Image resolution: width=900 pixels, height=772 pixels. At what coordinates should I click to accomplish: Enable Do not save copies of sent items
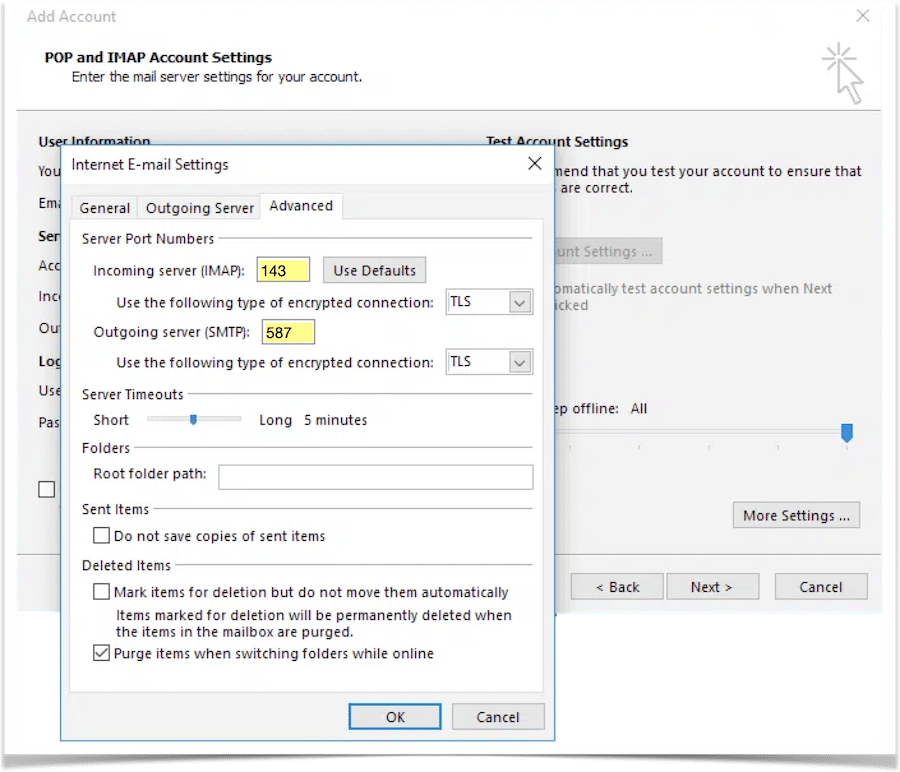click(101, 536)
